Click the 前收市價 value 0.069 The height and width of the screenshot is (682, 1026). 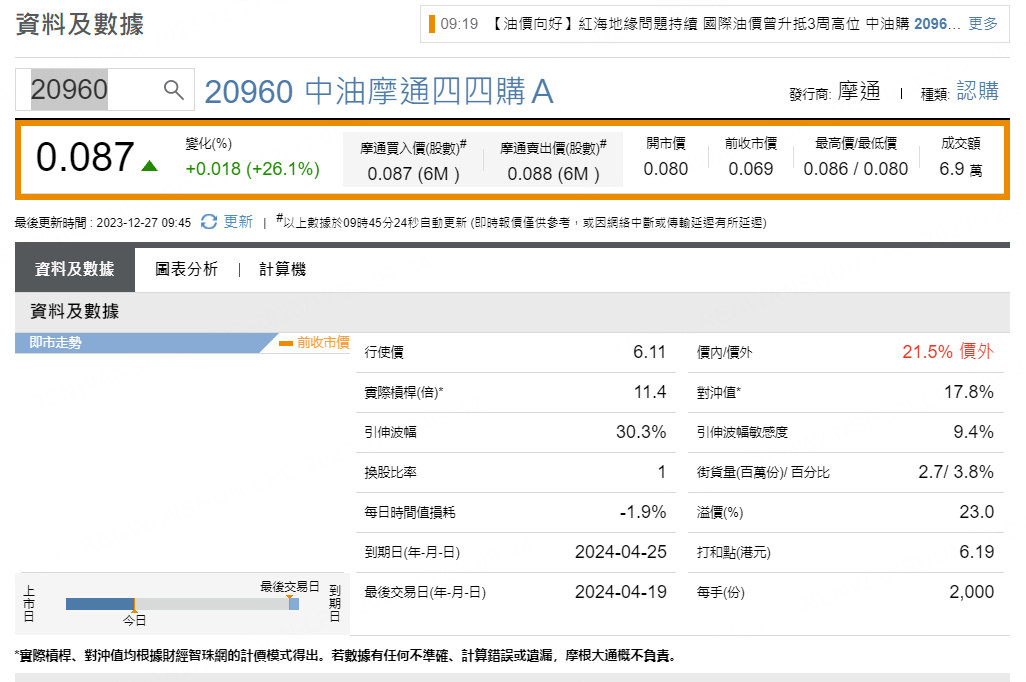click(x=751, y=169)
